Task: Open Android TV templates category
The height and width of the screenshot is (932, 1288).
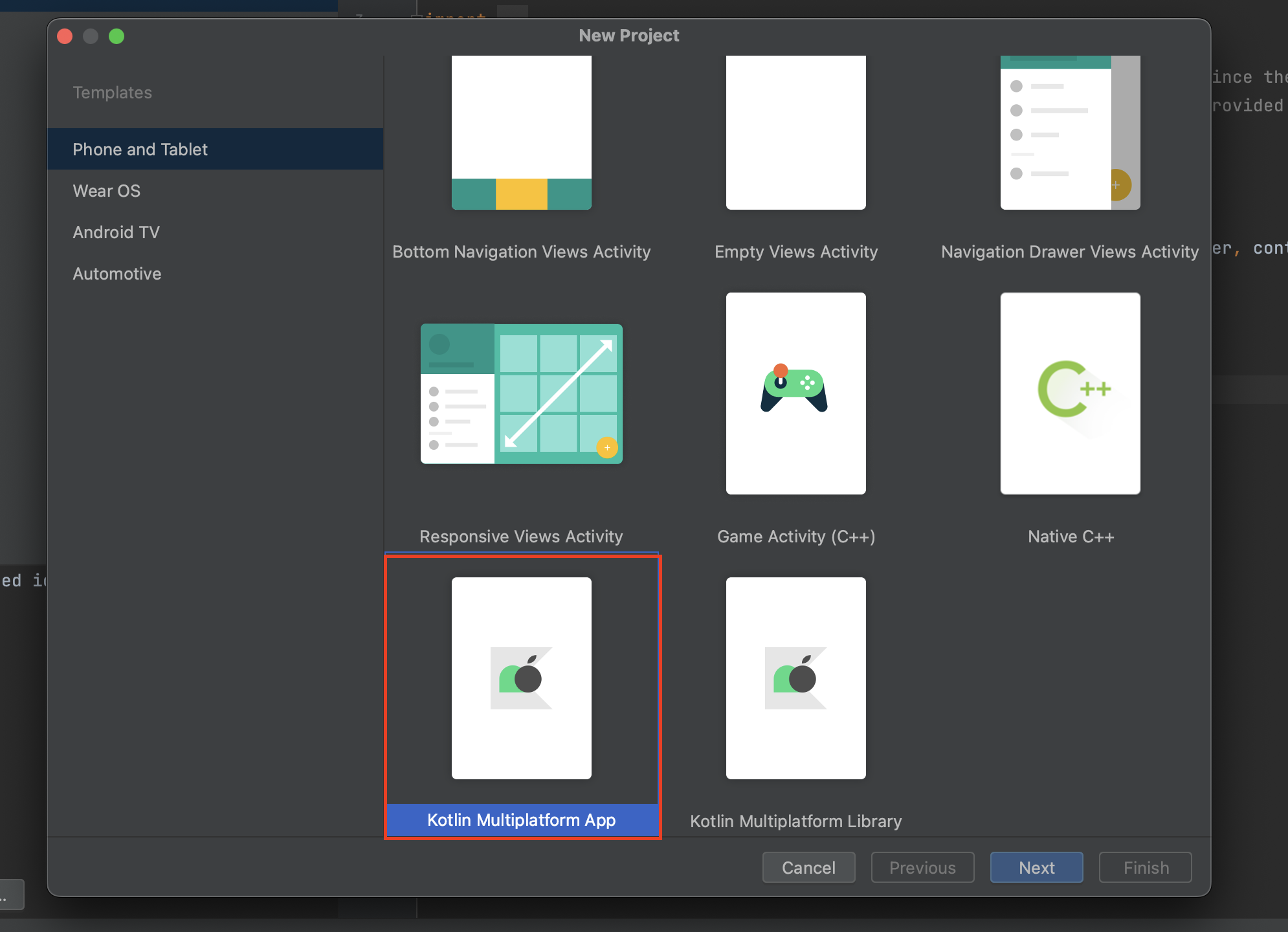Action: coord(215,232)
